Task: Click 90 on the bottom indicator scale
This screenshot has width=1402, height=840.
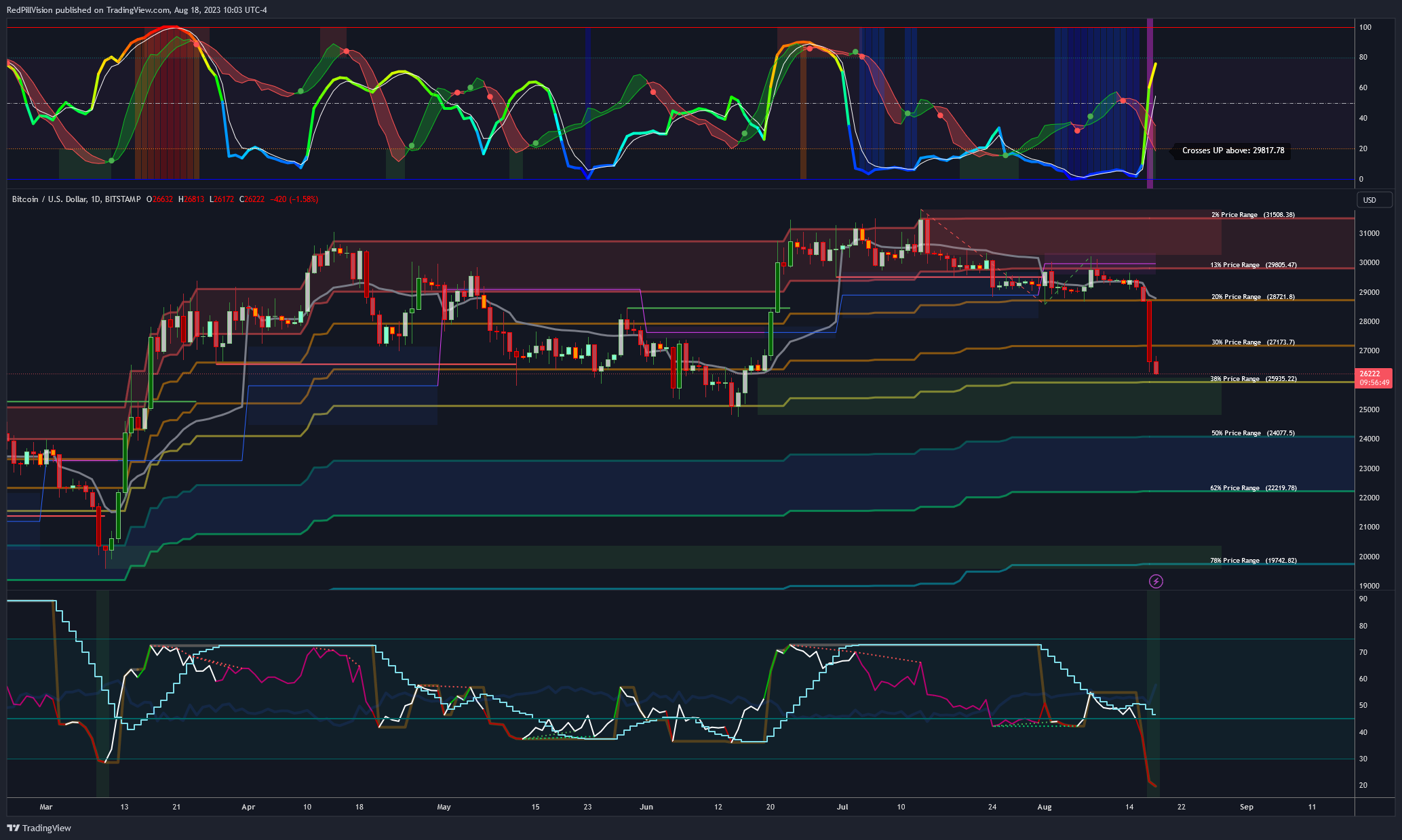Action: click(1363, 599)
